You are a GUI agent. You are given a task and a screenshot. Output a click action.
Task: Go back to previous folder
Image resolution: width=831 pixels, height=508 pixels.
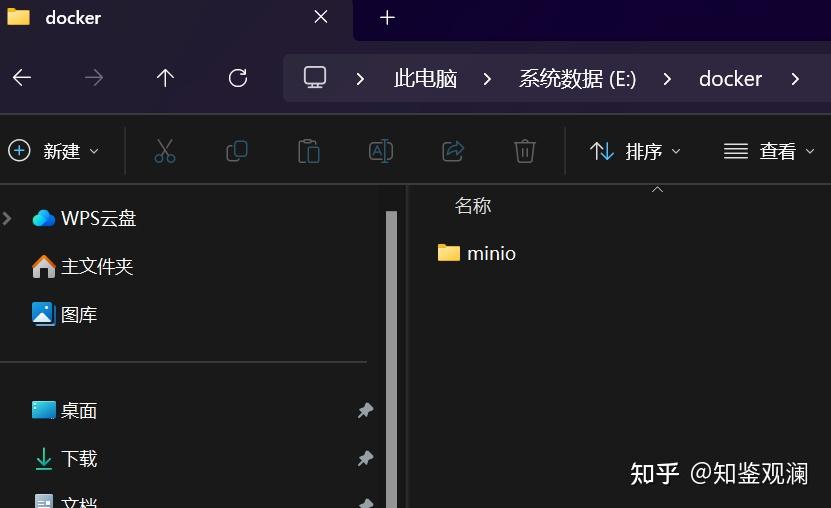click(22, 78)
